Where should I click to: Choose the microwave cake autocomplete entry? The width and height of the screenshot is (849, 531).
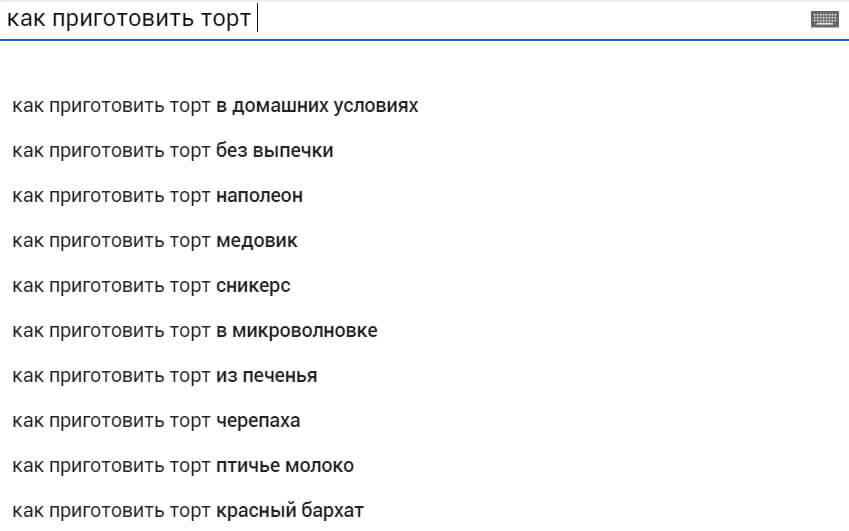(195, 331)
